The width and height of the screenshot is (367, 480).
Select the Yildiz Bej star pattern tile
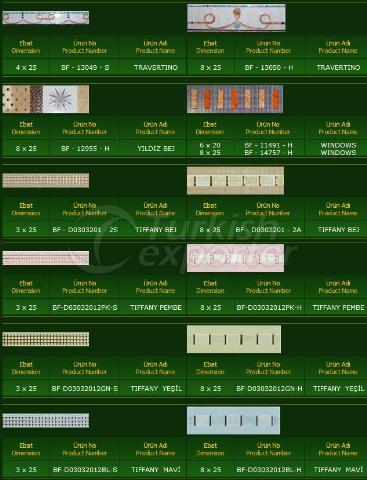[46, 99]
